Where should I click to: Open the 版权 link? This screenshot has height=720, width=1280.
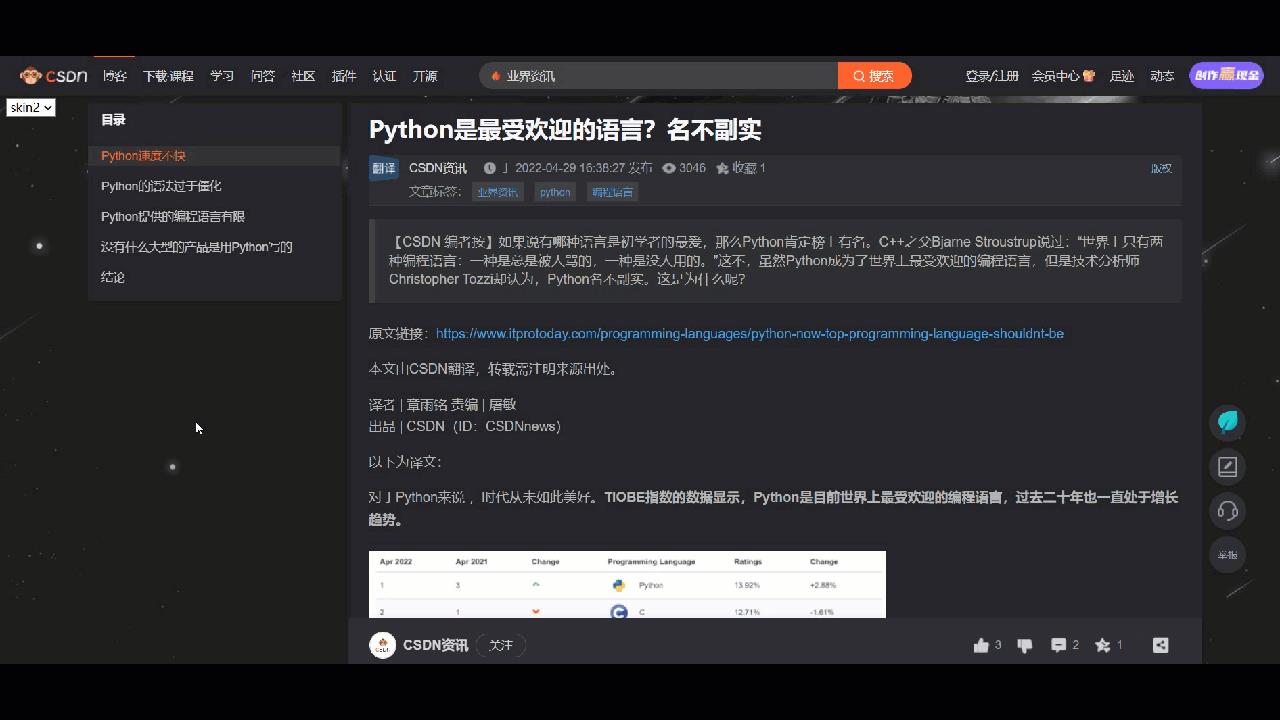click(x=1161, y=168)
